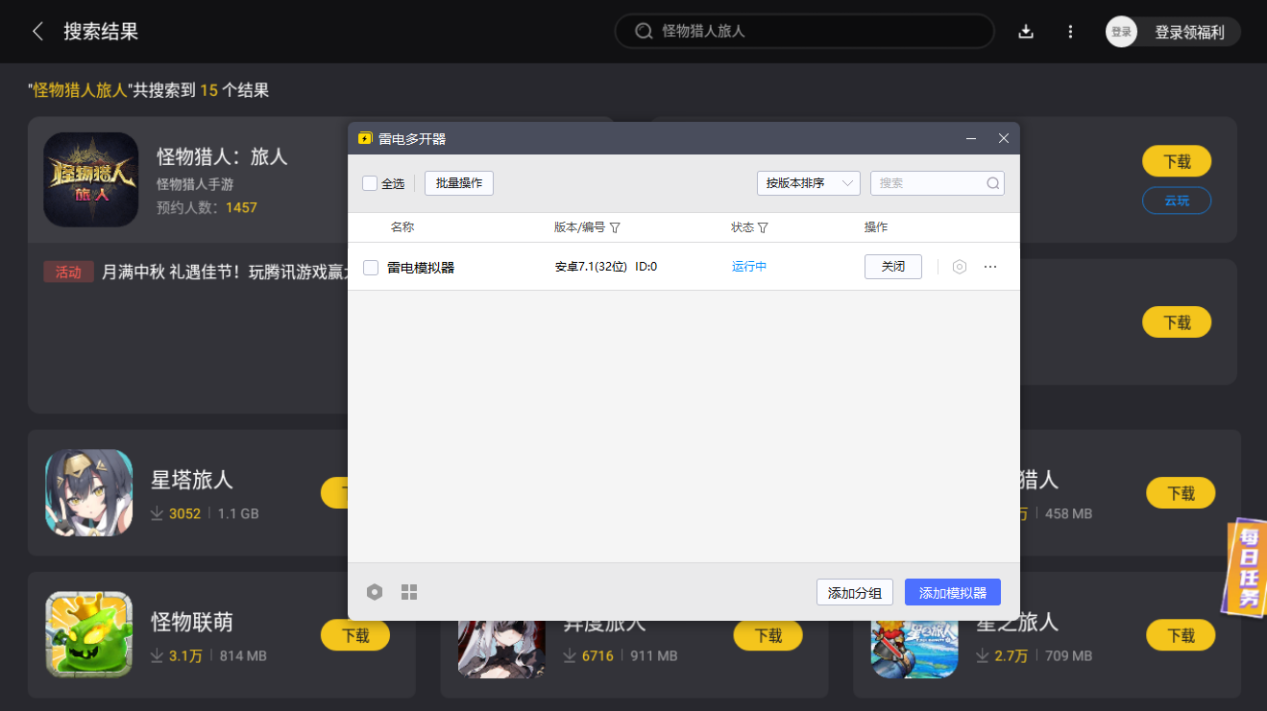This screenshot has height=711, width=1267.
Task: Open the 版本/编号 column filter
Action: pos(615,228)
